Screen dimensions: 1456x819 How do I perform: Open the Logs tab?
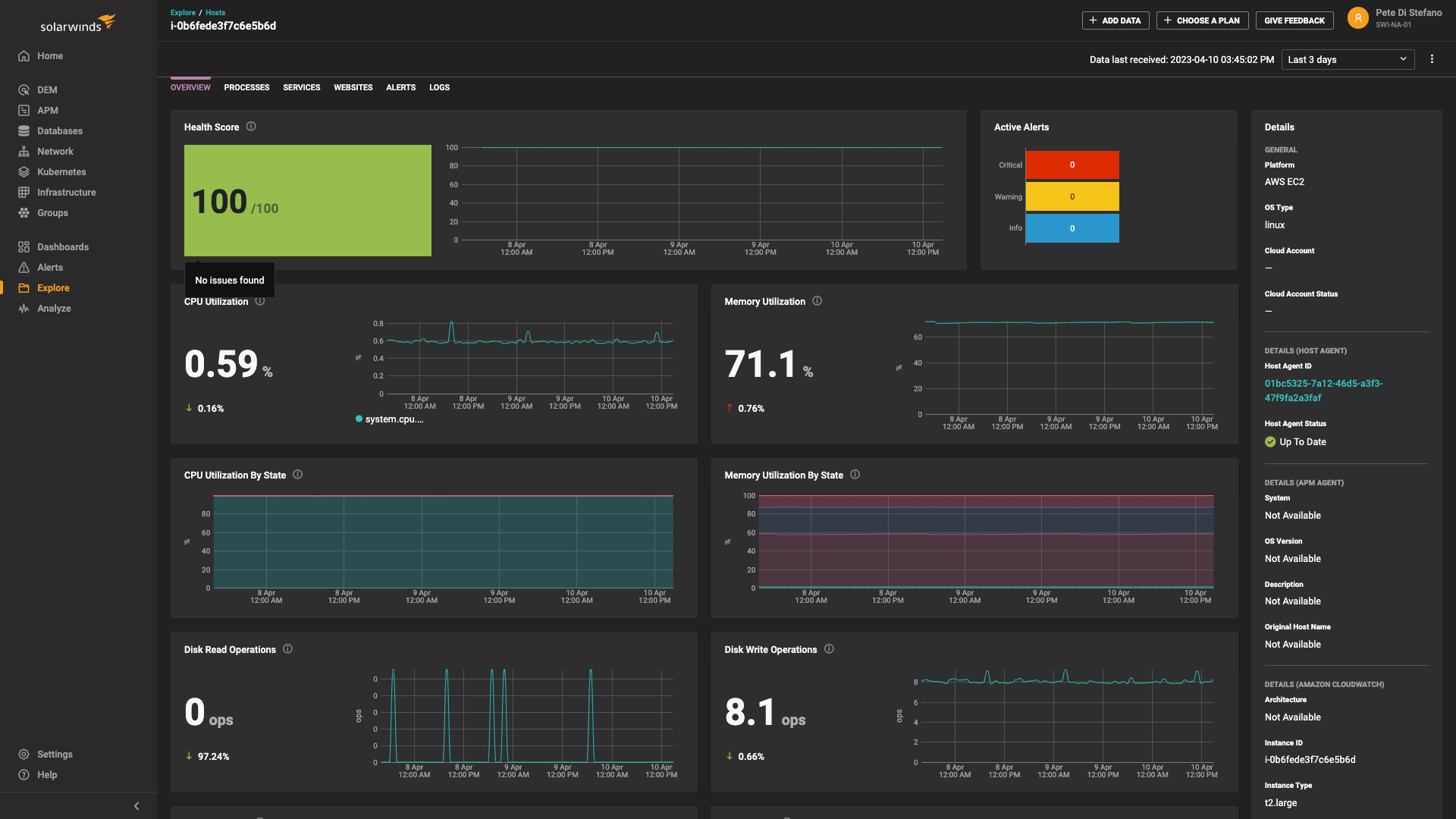click(439, 87)
